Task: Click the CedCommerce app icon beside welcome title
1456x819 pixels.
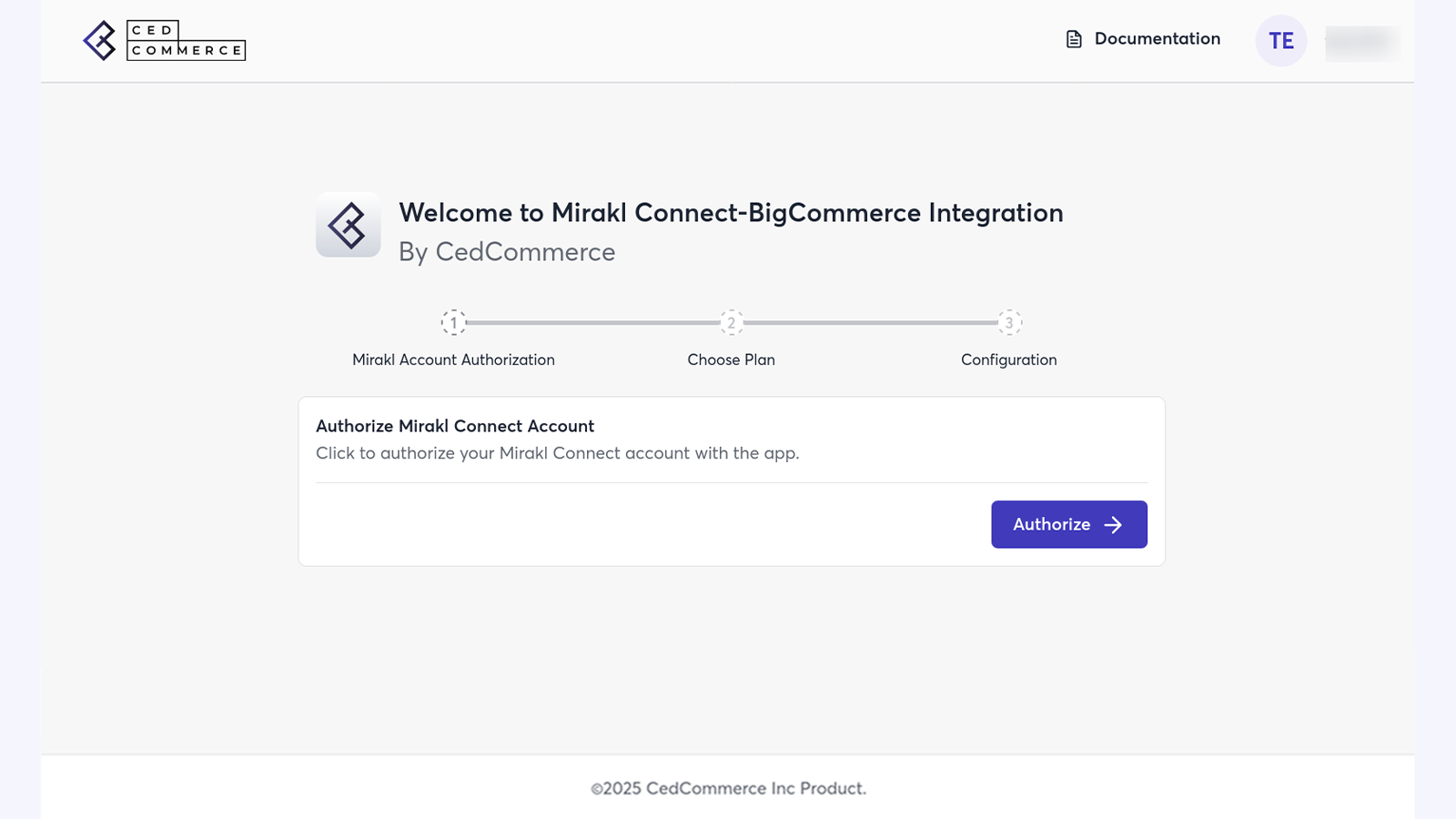Action: click(x=349, y=225)
